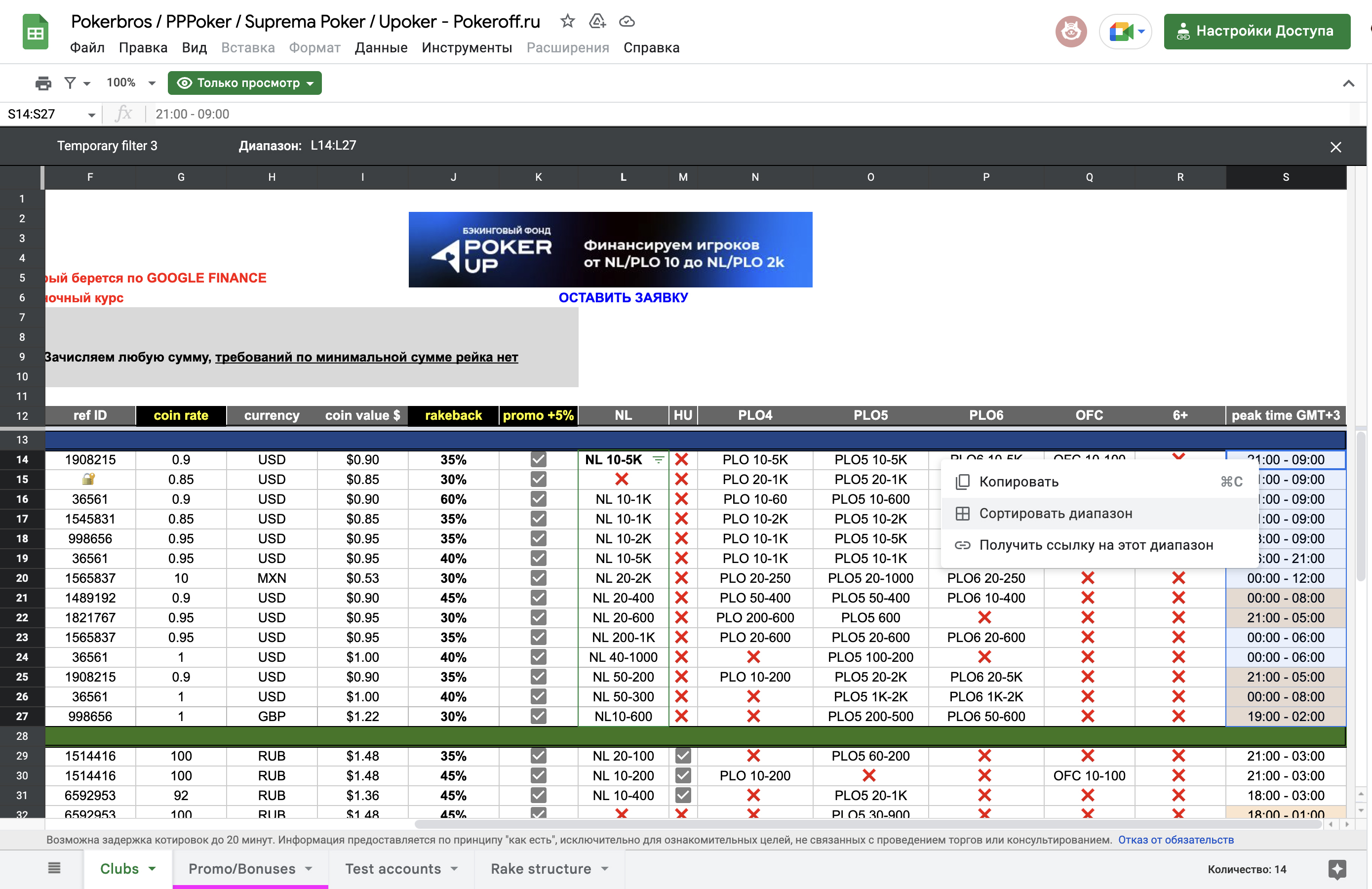
Task: Click the cloud document status icon
Action: coord(627,21)
